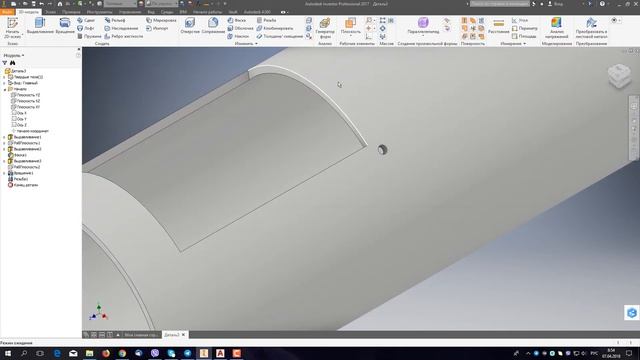
Task: Open the Инструменты ribbon tab
Action: [99, 12]
